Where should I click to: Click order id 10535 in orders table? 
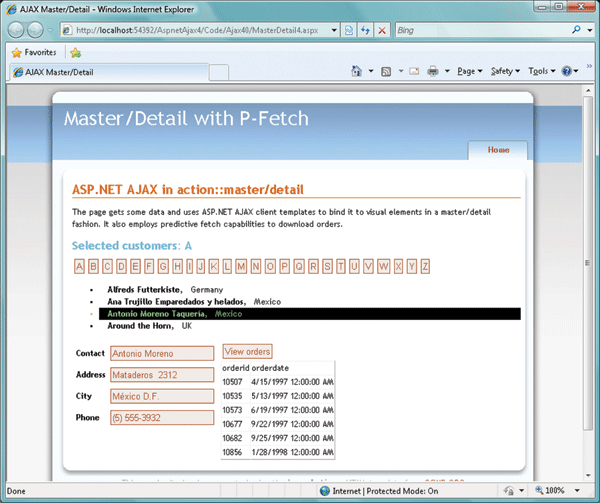(232, 396)
